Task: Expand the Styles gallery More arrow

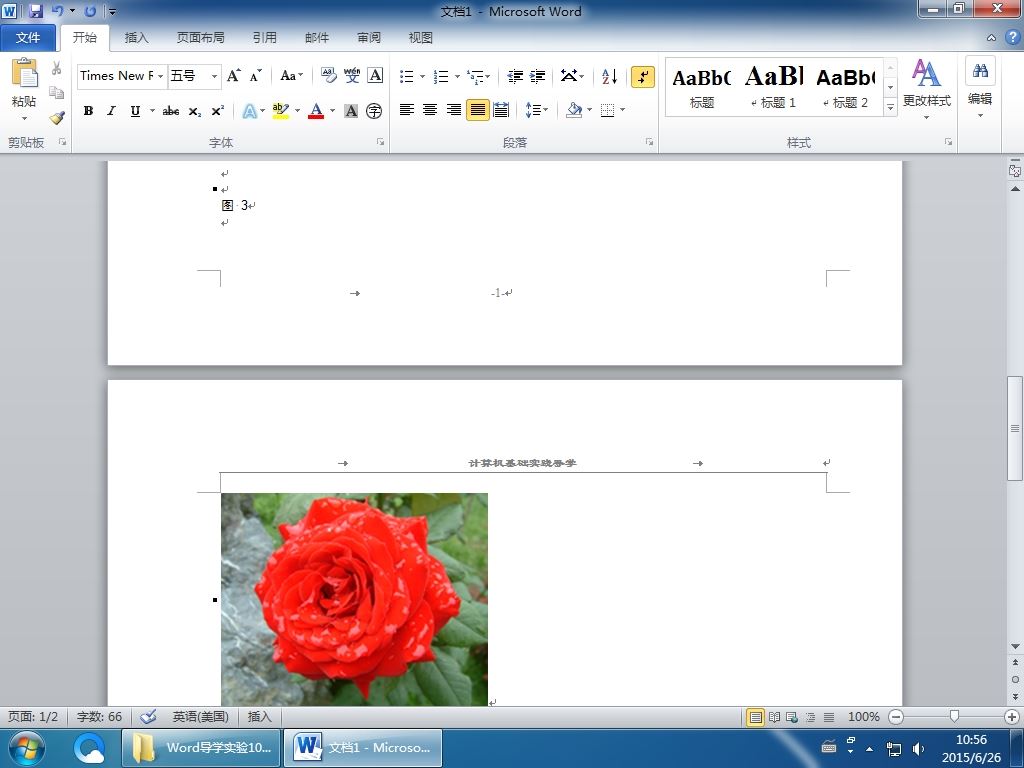Action: (x=890, y=107)
